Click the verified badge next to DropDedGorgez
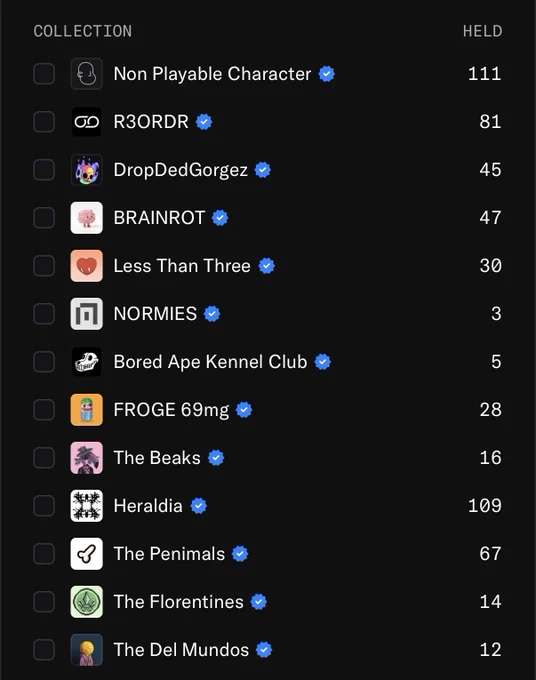This screenshot has width=536, height=680. point(262,170)
